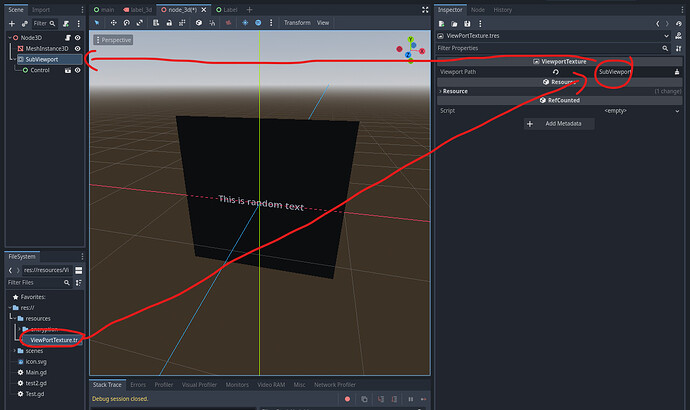Switch to the Node tab in the Inspector dock
The image size is (690, 410).
(478, 9)
